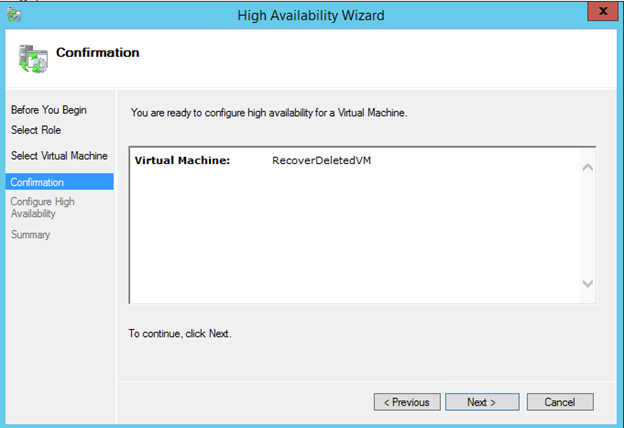The image size is (624, 428).
Task: Proceed by clicking the Next button
Action: click(481, 402)
